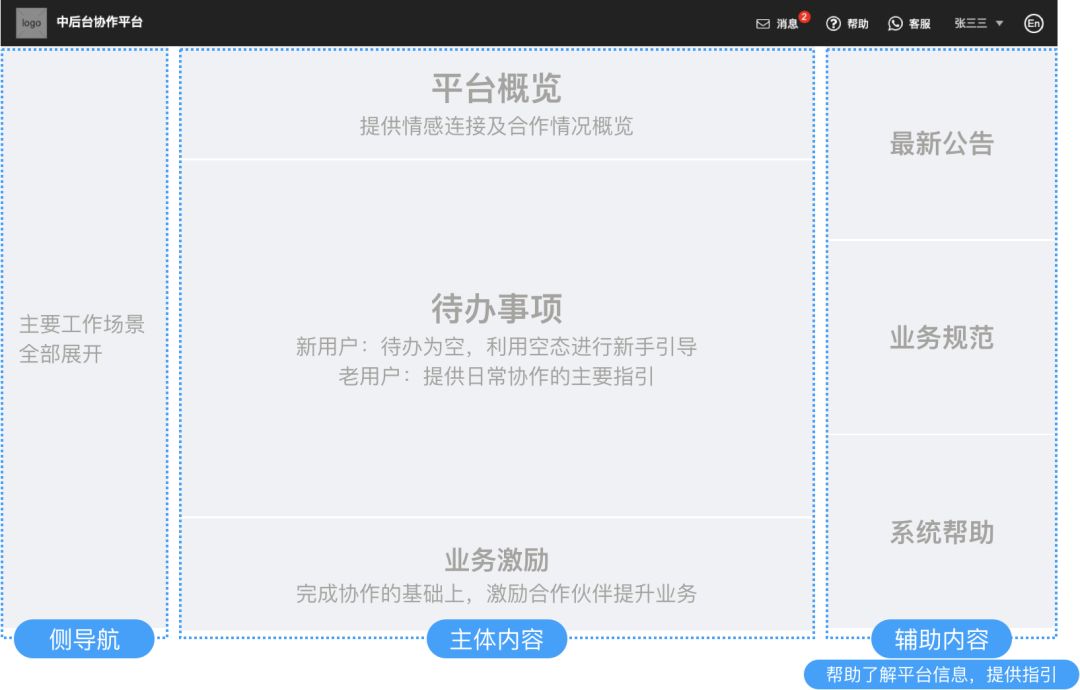Click the line starting with 老用户
Screen dimensions: 1080x690
497,377
